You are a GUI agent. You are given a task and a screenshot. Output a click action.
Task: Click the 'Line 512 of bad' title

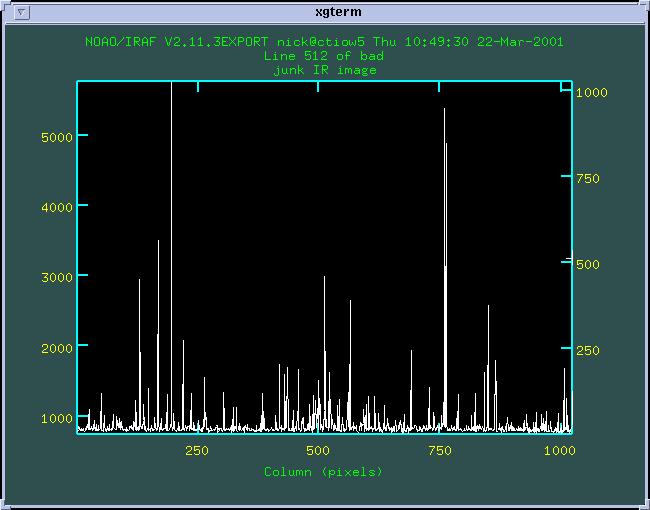324,56
